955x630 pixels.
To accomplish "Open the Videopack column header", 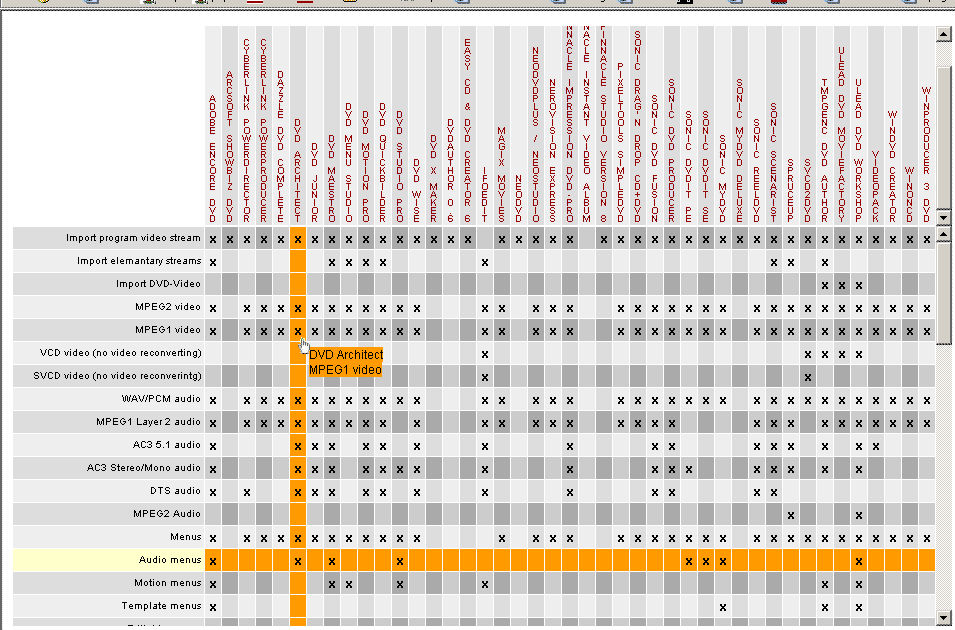I will [876, 187].
